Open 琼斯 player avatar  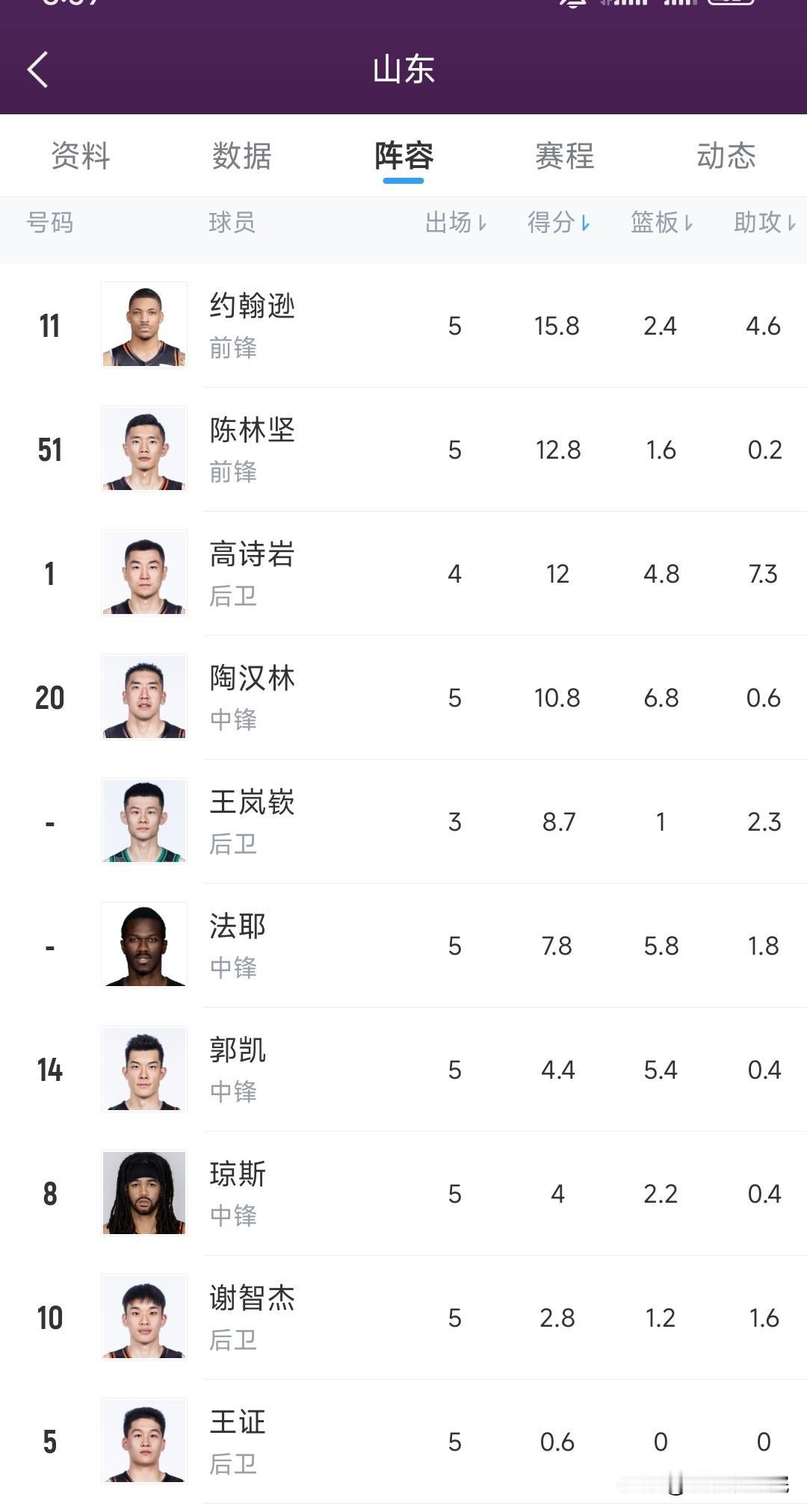pos(144,1192)
